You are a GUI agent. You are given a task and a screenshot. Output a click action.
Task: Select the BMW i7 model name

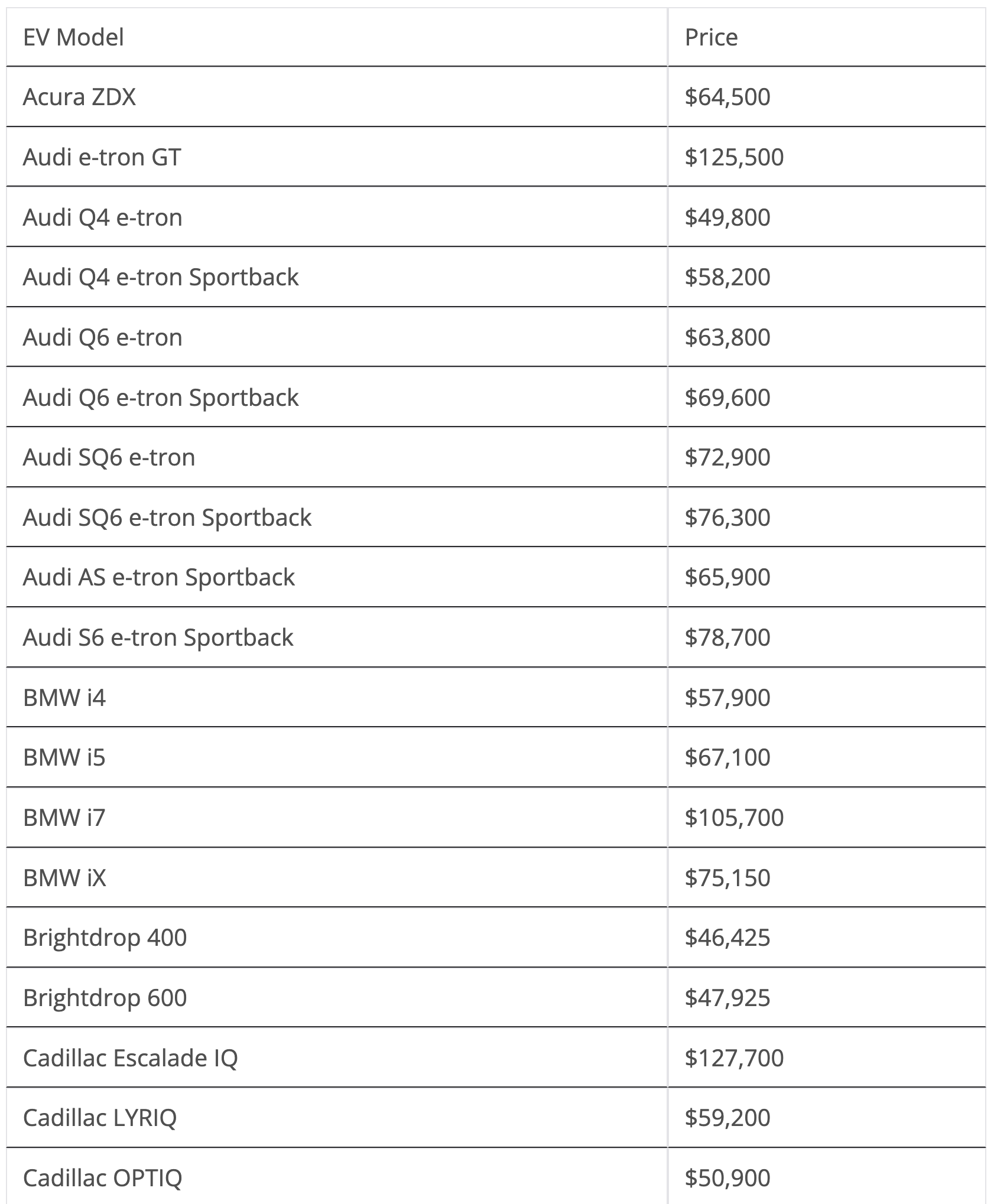point(64,818)
